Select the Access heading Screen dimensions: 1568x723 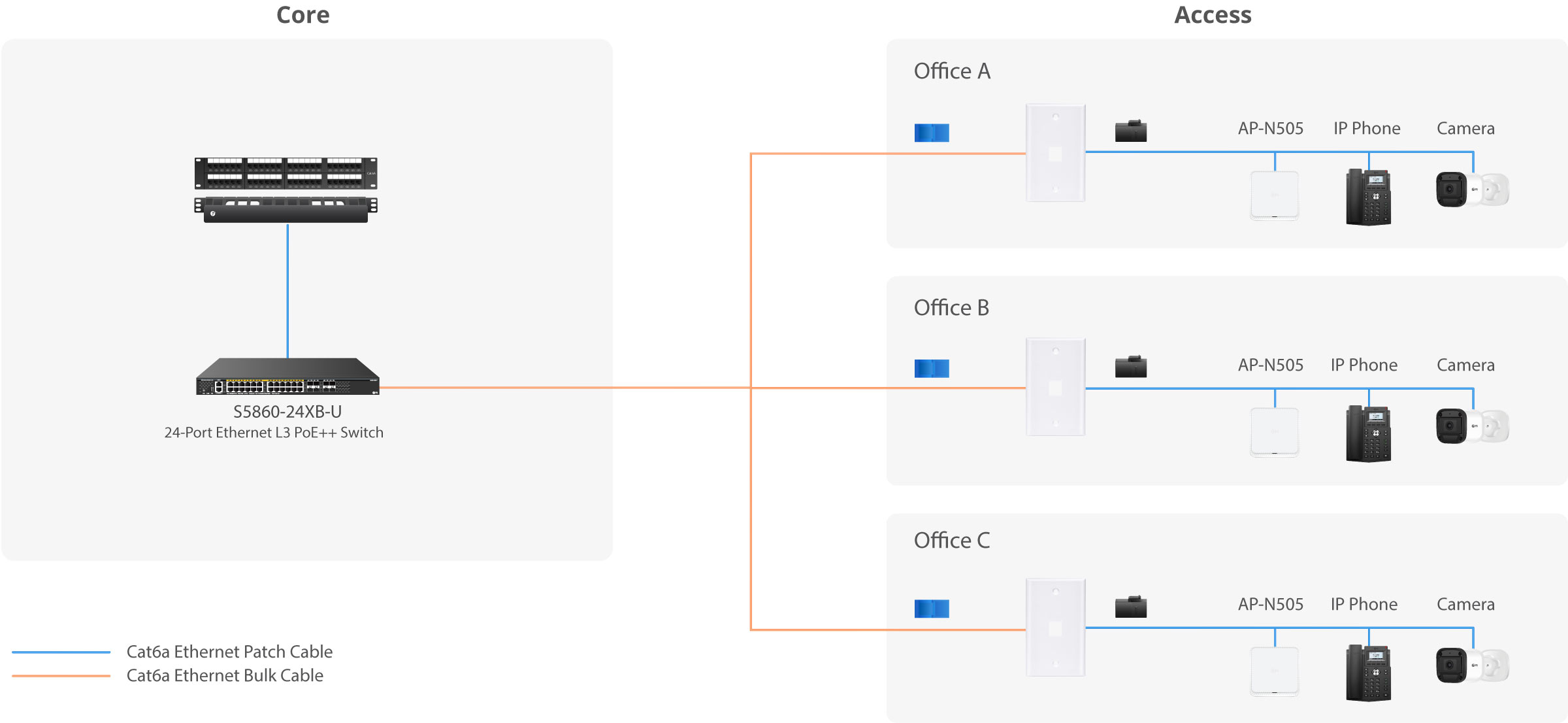[x=1213, y=15]
